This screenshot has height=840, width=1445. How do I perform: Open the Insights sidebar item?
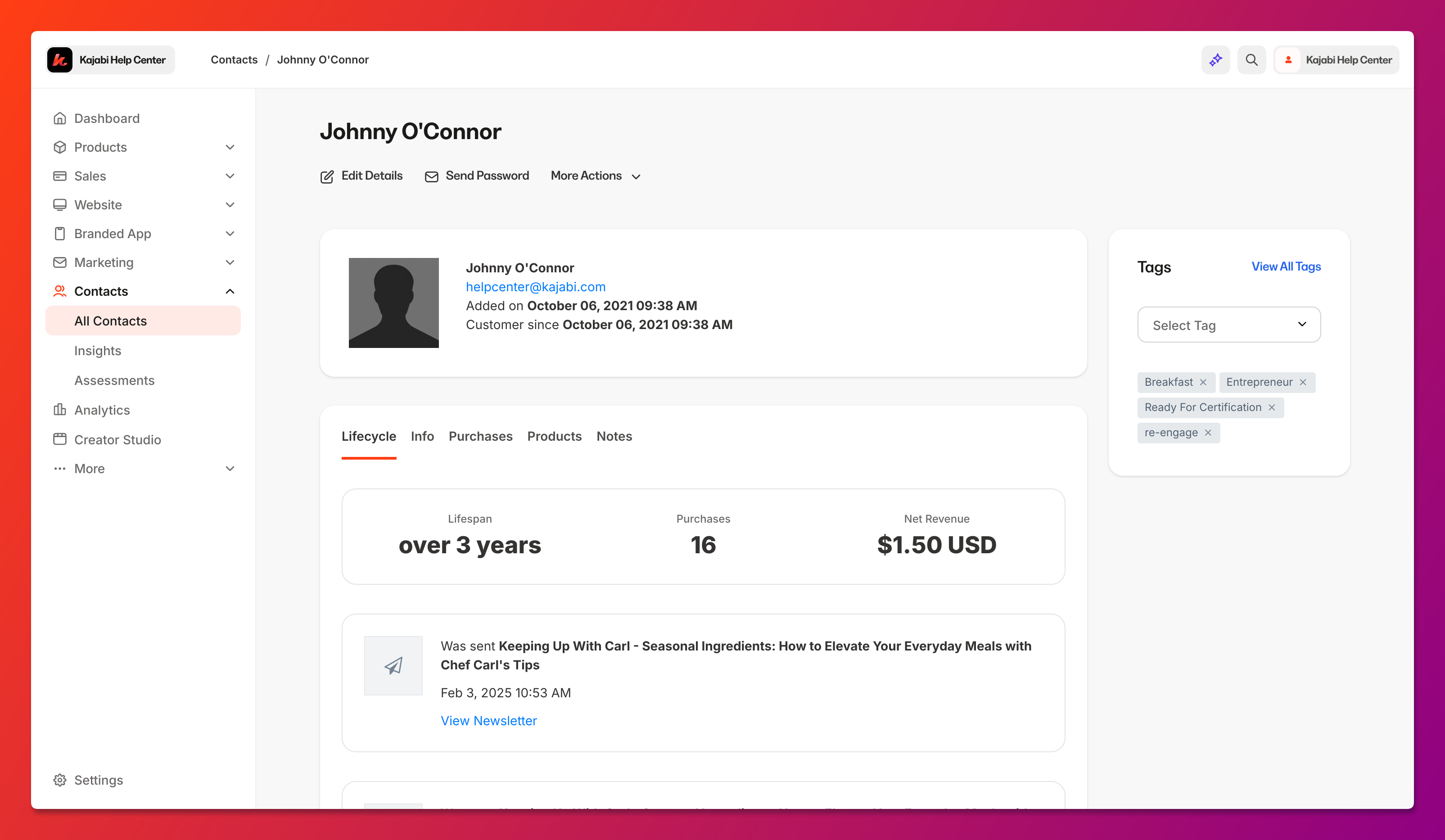98,351
